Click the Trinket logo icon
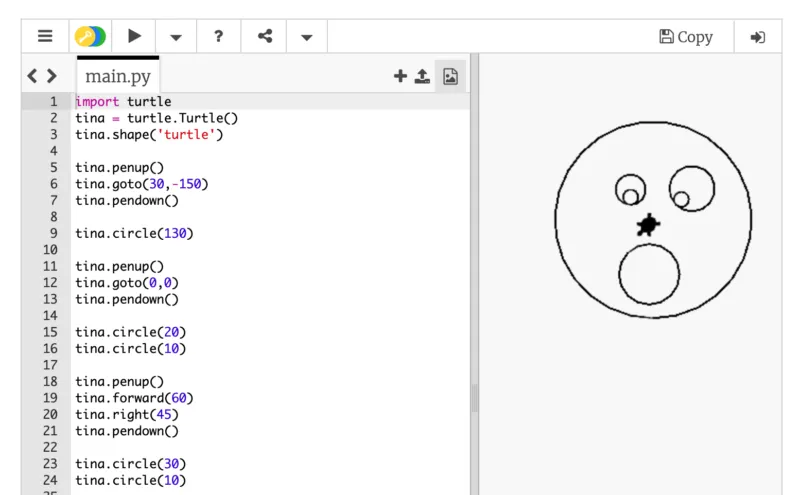 click(x=89, y=37)
